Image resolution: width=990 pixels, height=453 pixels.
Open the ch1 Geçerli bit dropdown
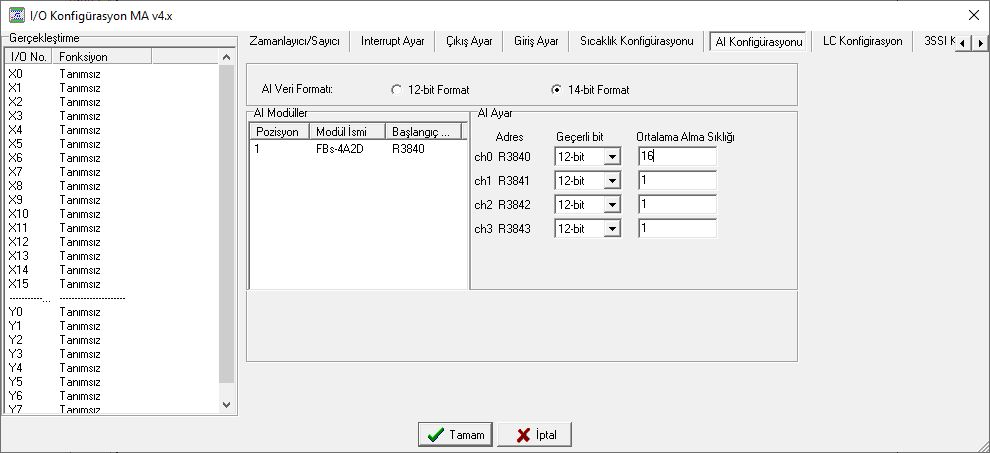tap(612, 181)
